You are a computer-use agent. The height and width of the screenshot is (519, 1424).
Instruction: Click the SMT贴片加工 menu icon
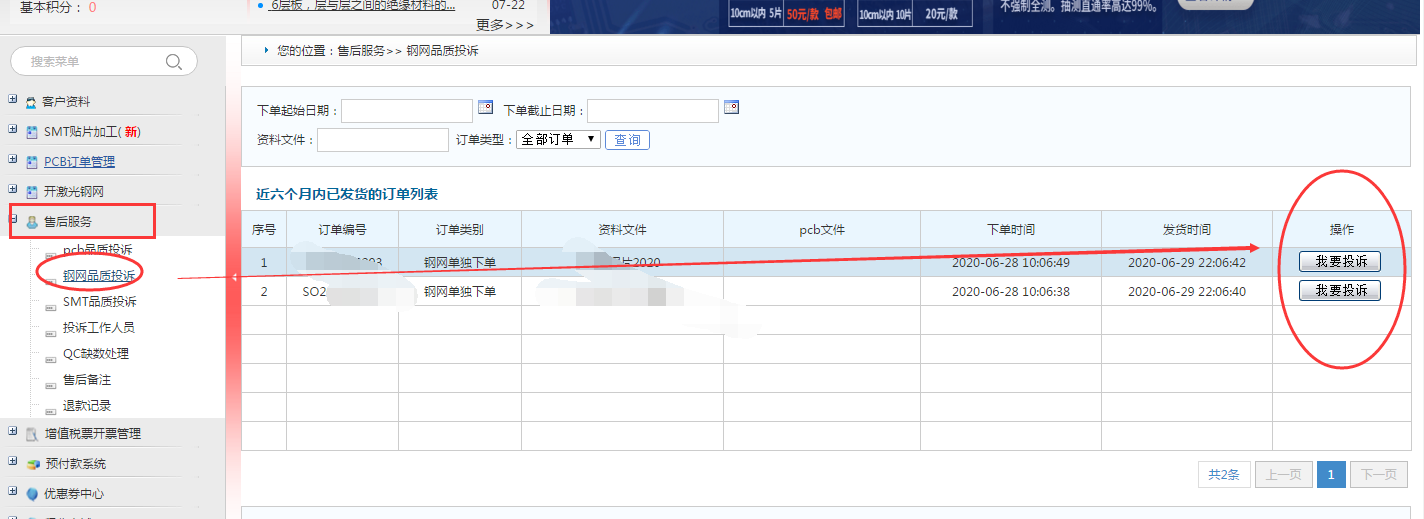[x=32, y=132]
